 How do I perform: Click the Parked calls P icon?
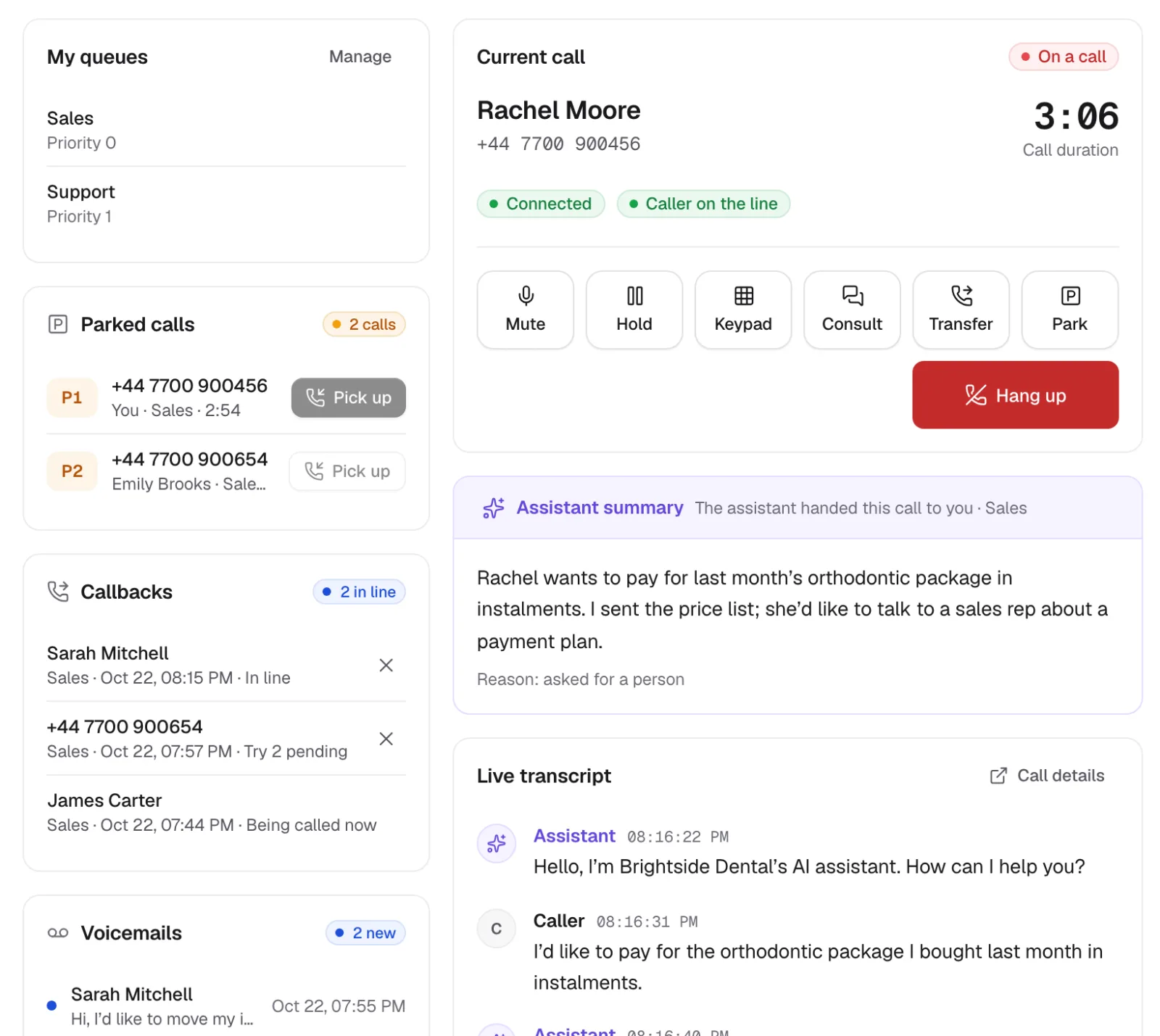tap(58, 324)
